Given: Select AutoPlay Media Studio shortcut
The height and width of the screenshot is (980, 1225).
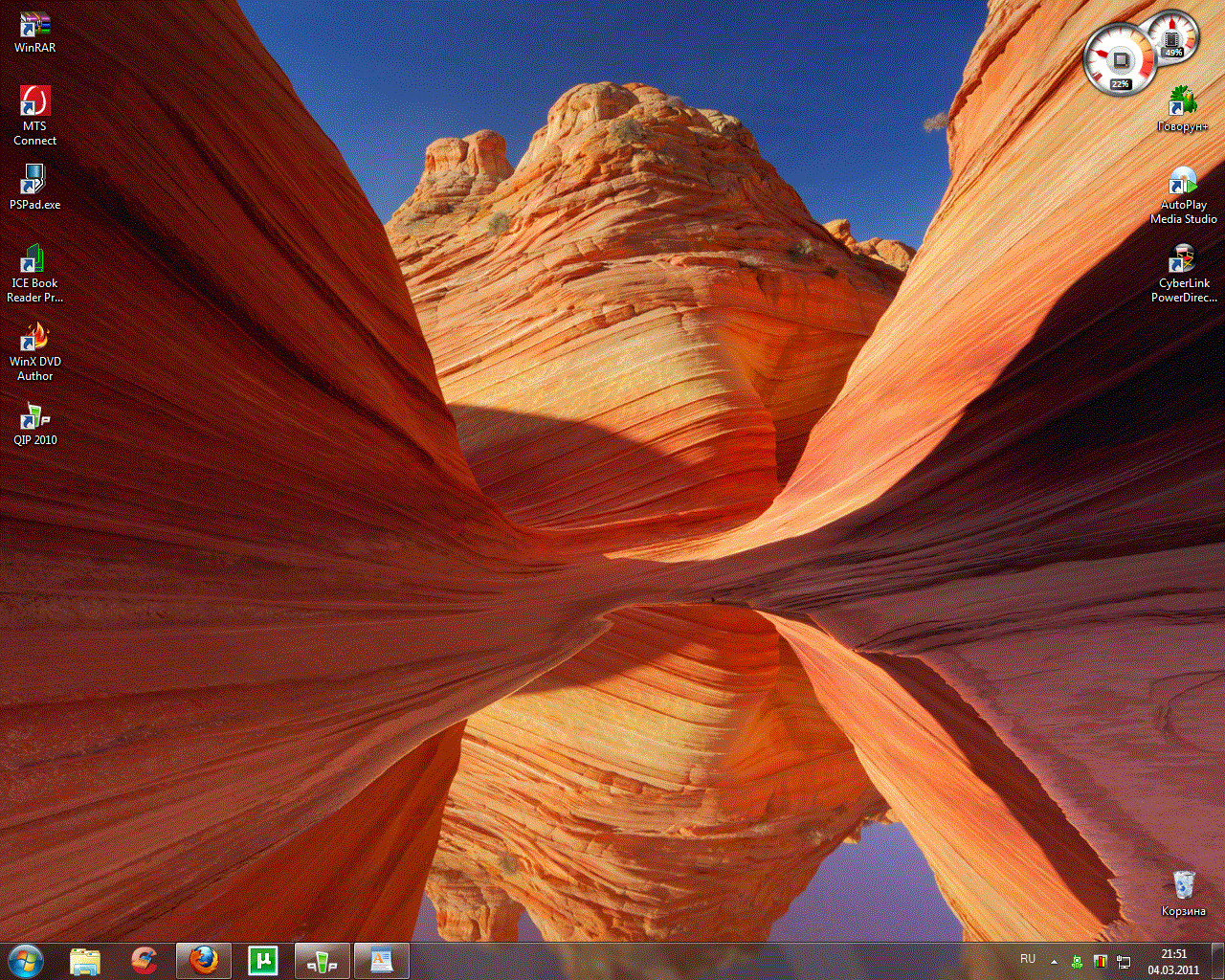Looking at the screenshot, I should [x=1183, y=195].
